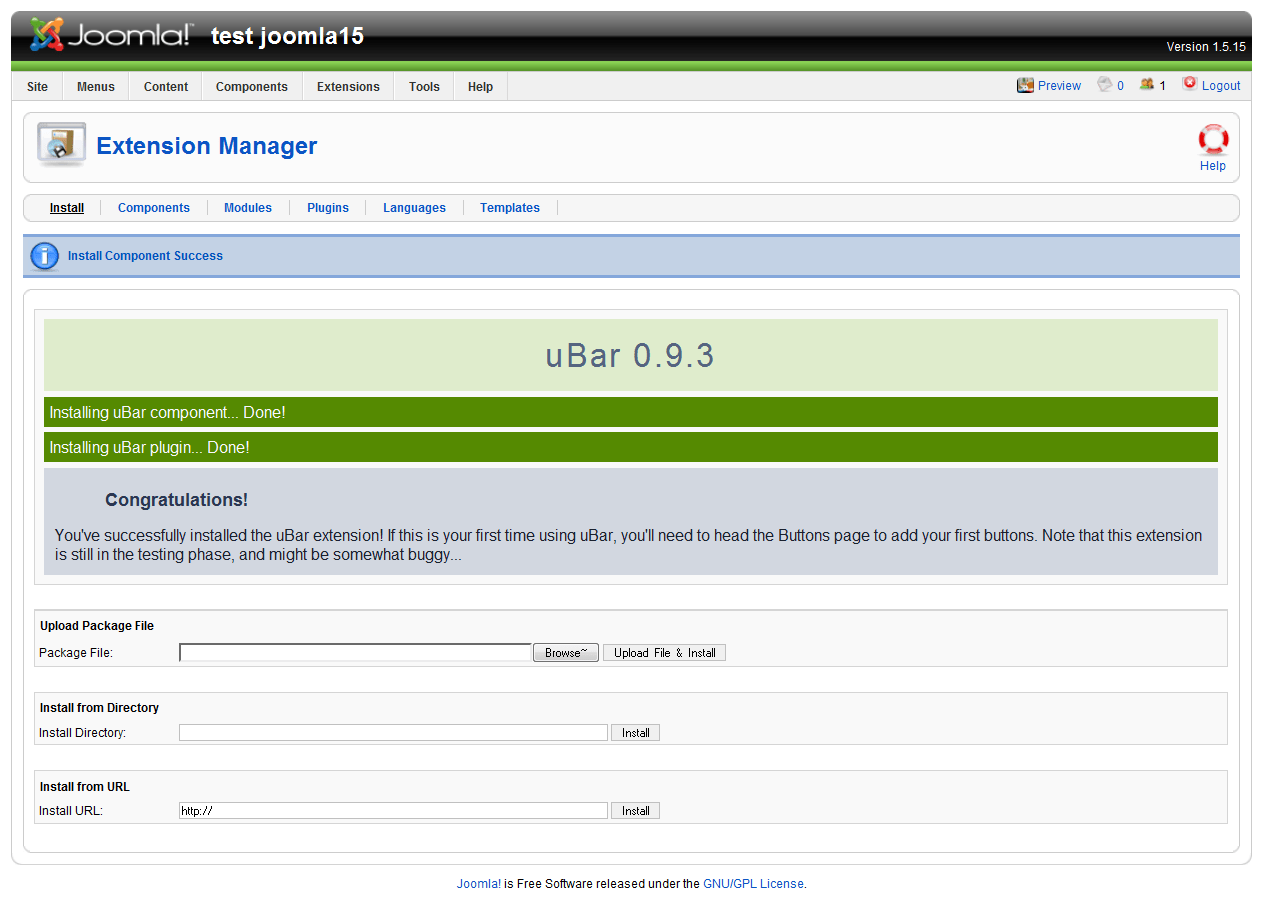Click Install button next to Install Directory
Viewport: 1263px width, 902px height.
pyautogui.click(x=636, y=733)
